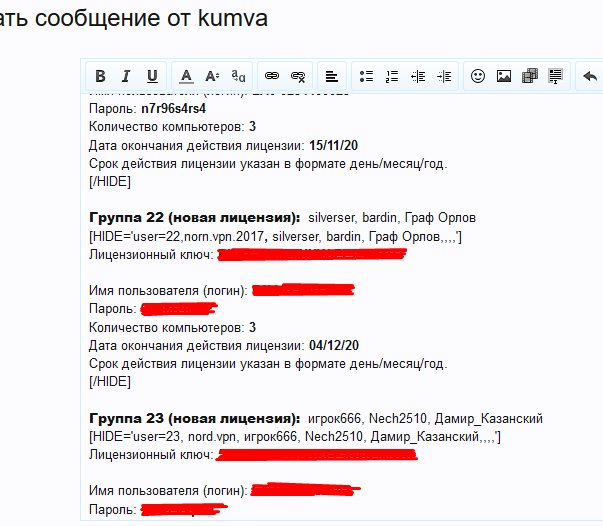
Task: Click 'Лицензионный ключ:' label under Группа 22
Action: (151, 255)
